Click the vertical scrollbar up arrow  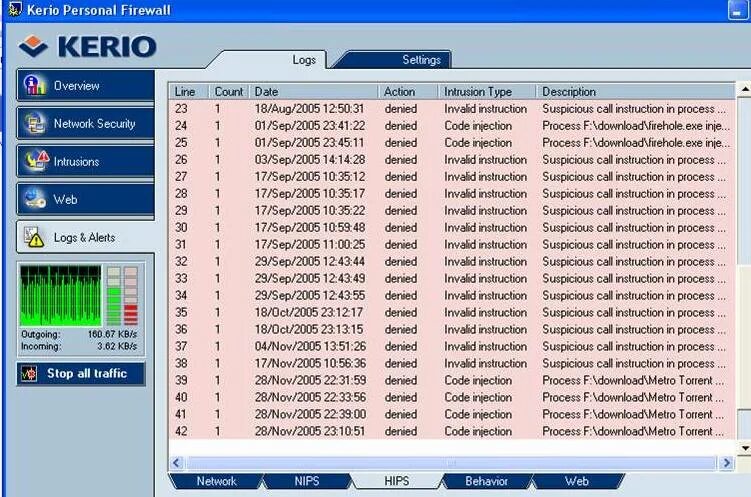744,89
